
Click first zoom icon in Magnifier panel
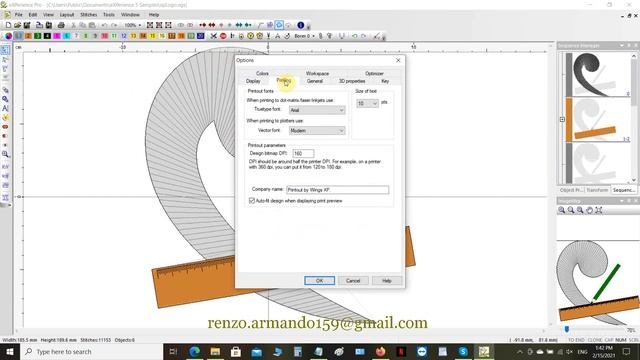point(562,210)
